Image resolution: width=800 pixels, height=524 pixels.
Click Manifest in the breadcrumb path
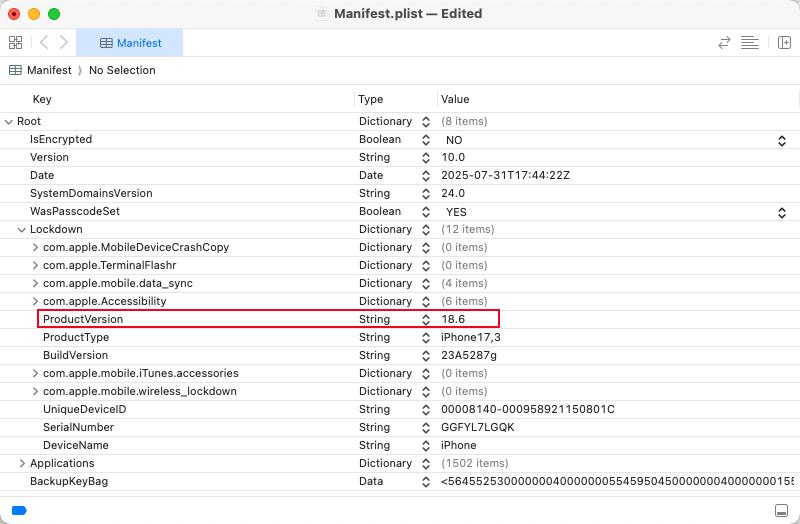click(x=49, y=70)
